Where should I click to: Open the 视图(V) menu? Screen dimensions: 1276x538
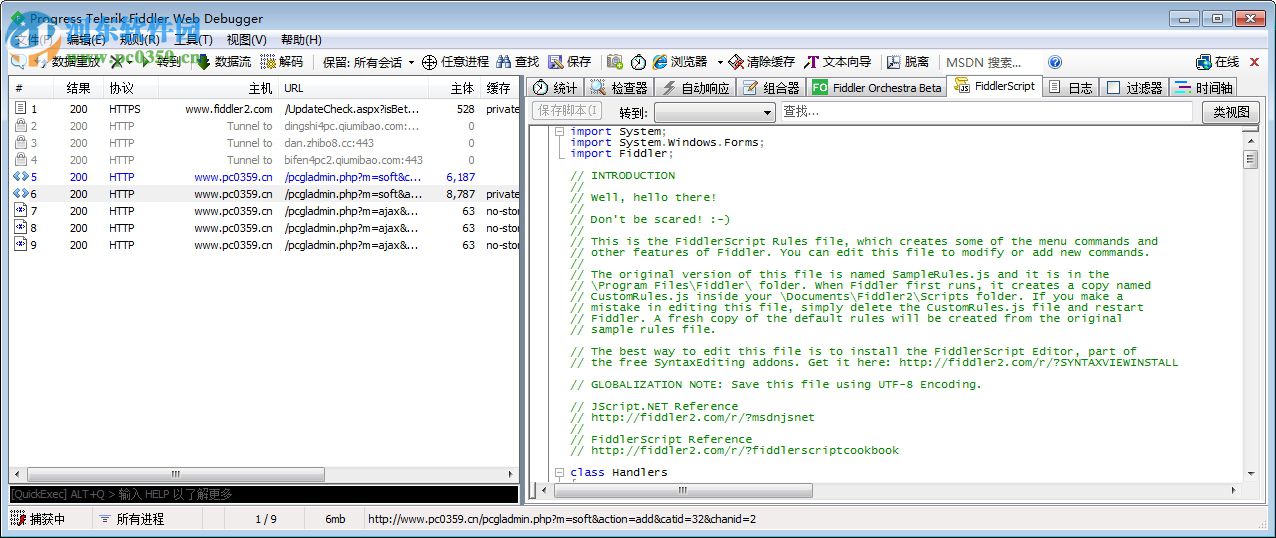pos(246,39)
